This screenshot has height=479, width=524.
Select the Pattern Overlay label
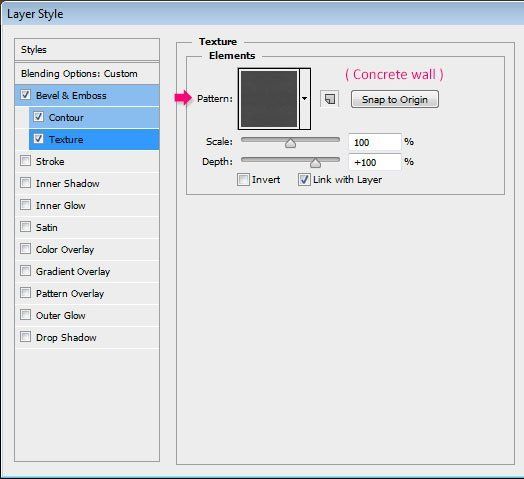coord(70,294)
